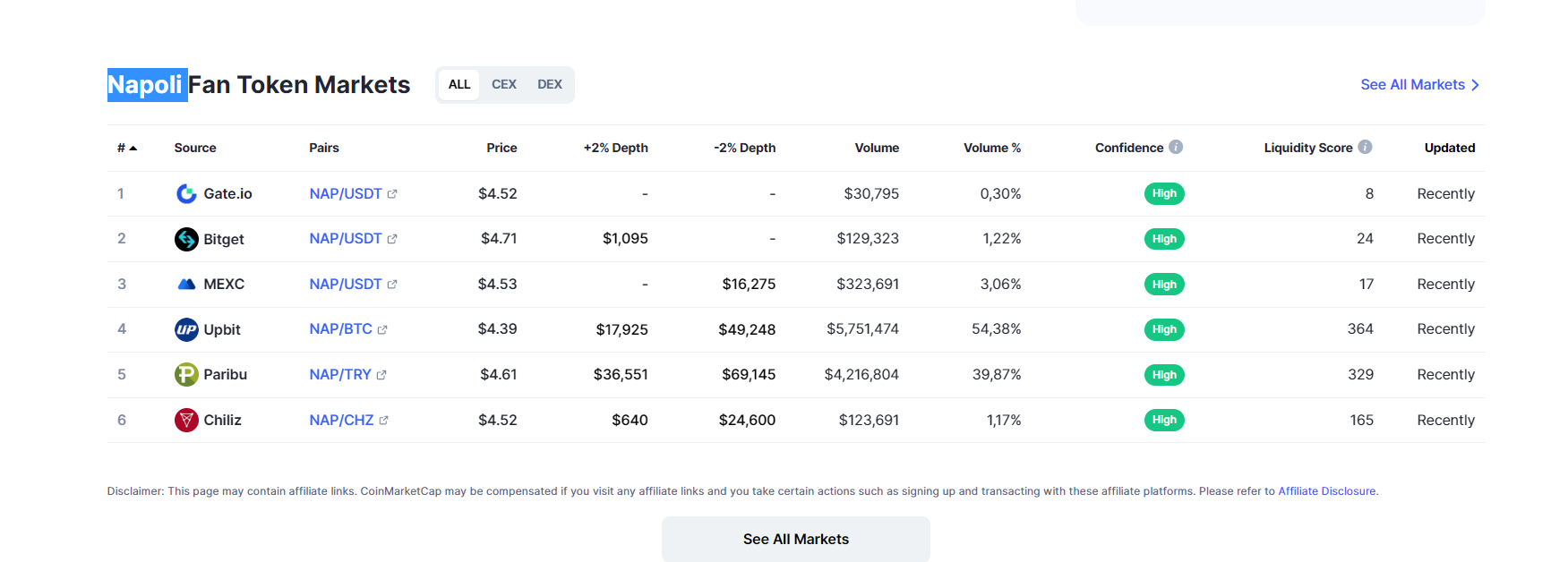Open Gate.io NAP/USDT pair link
The height and width of the screenshot is (562, 1568).
coord(346,193)
